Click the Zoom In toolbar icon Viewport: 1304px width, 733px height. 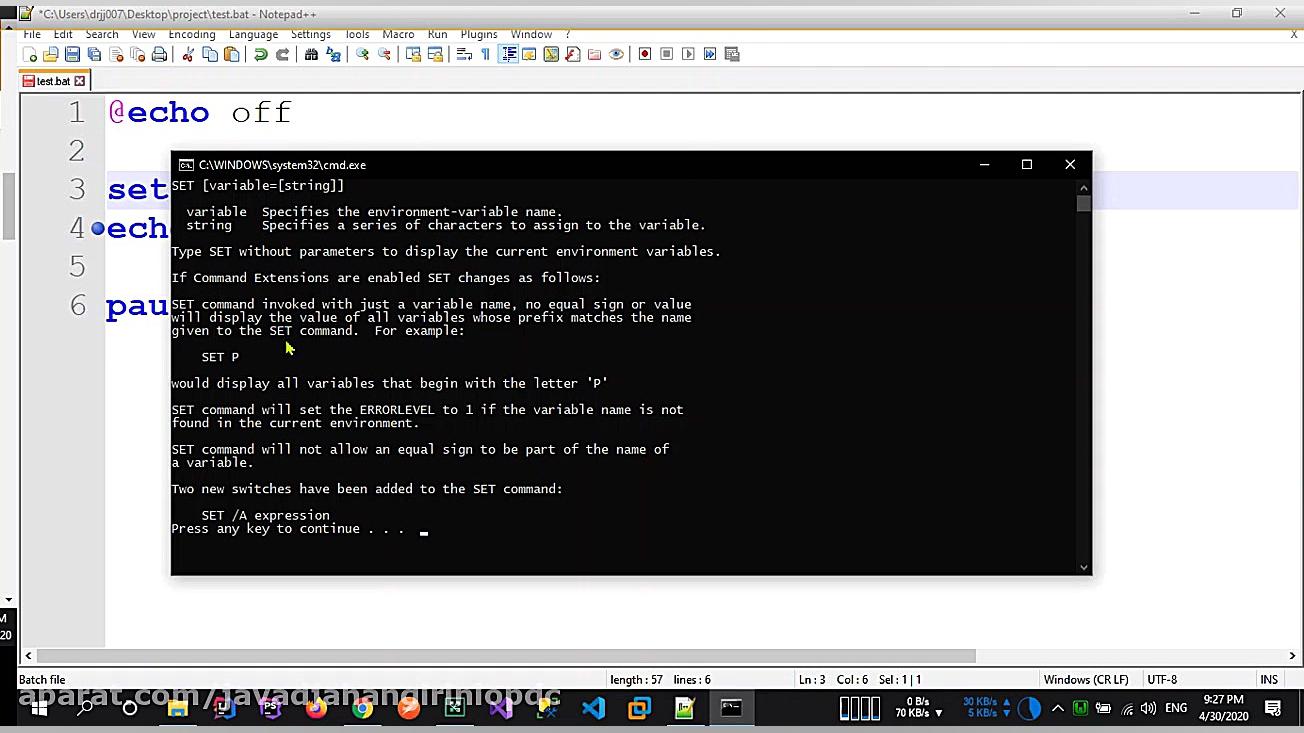pos(362,54)
